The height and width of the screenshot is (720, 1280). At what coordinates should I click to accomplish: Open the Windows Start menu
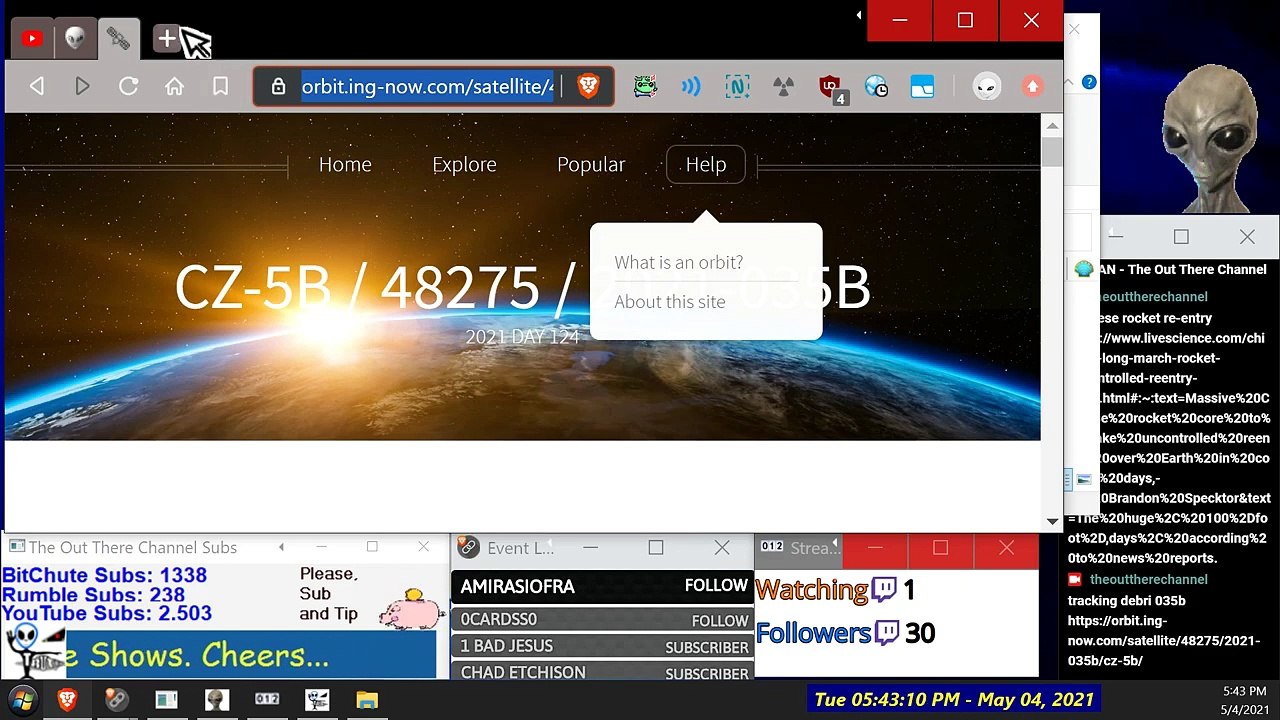pos(22,700)
